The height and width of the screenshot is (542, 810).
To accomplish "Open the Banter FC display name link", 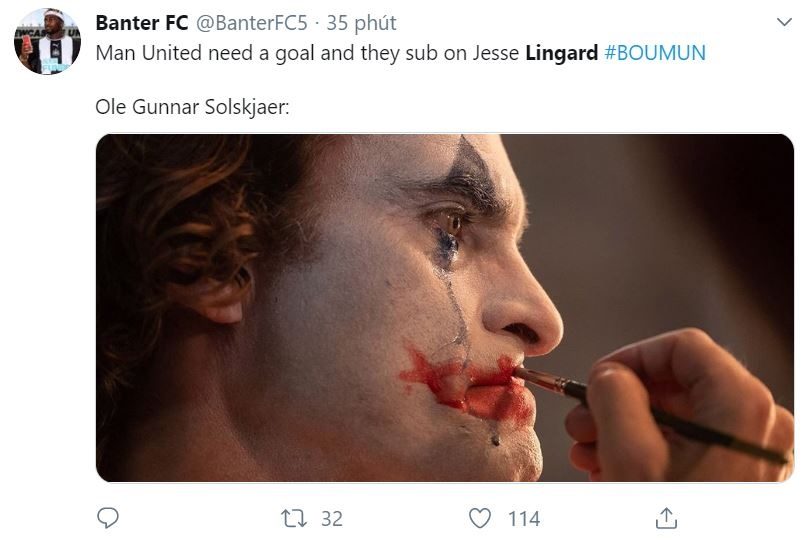I will click(x=141, y=22).
